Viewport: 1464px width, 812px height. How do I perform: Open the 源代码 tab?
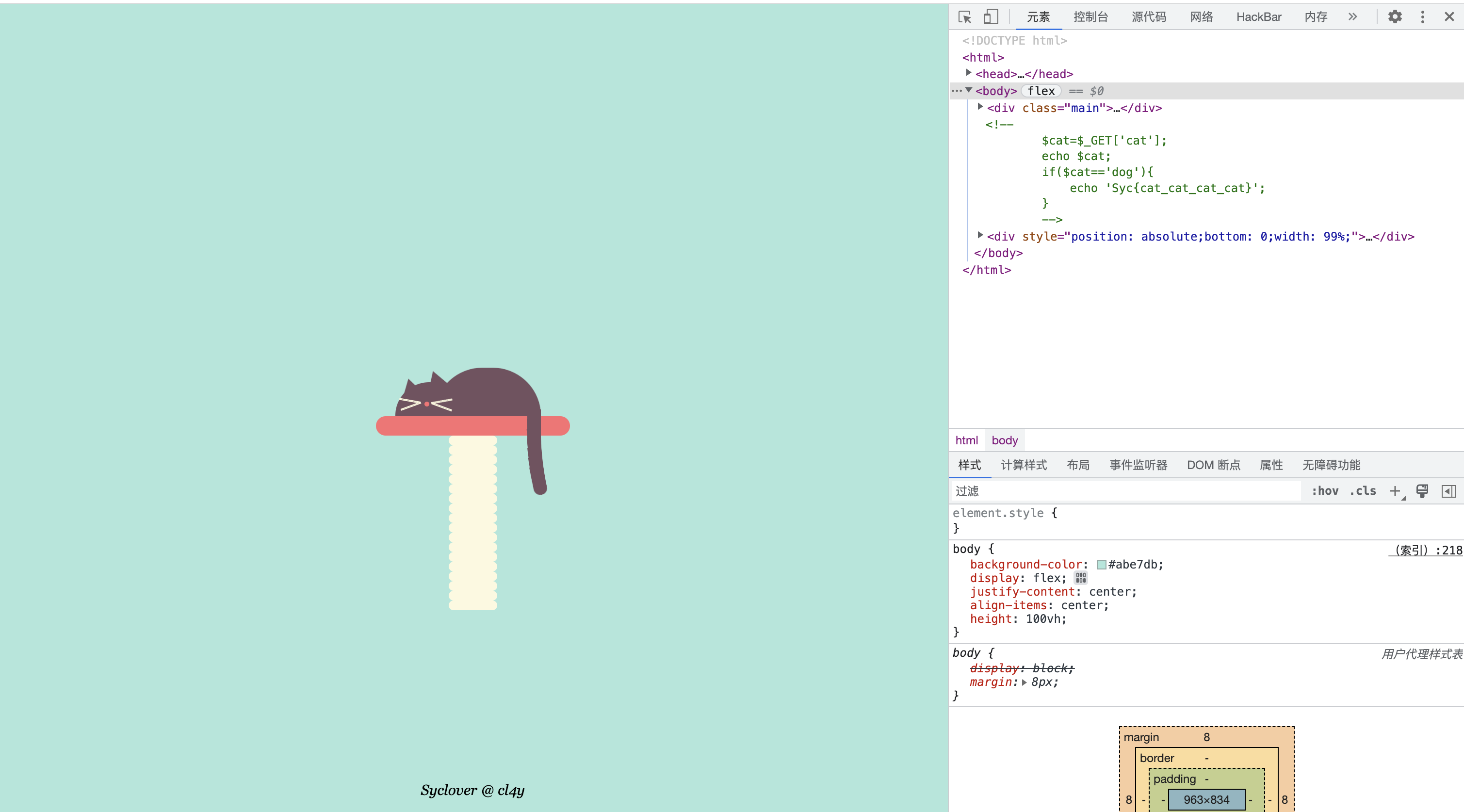[x=1149, y=17]
